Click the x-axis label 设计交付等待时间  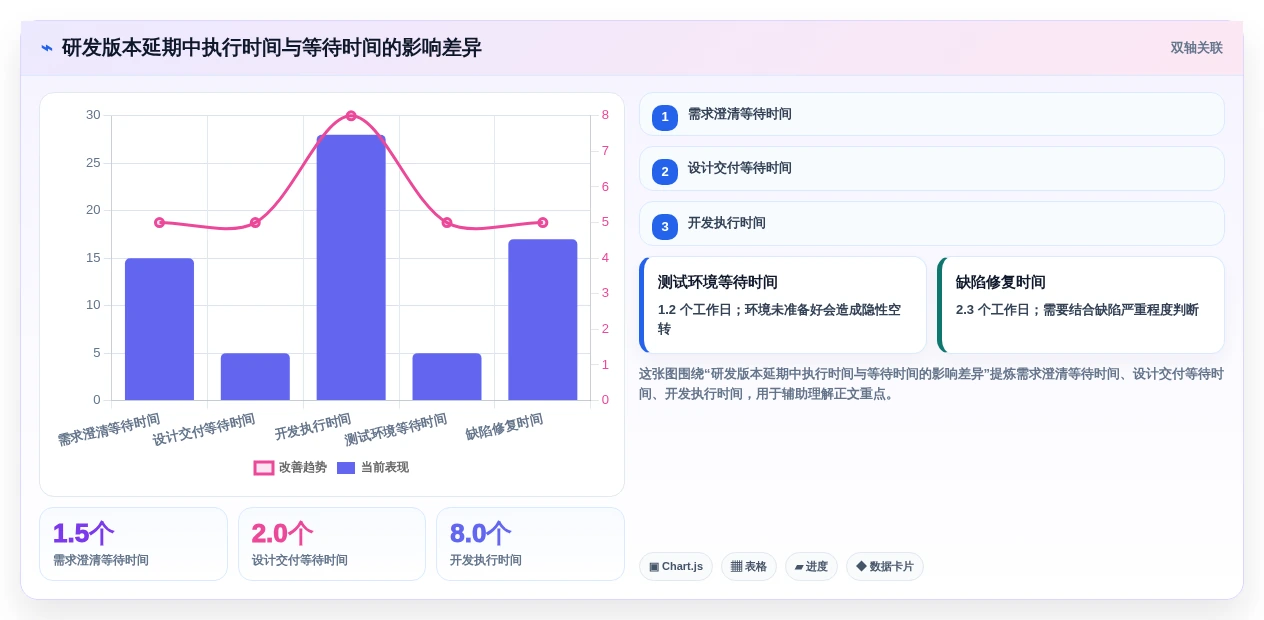click(204, 430)
